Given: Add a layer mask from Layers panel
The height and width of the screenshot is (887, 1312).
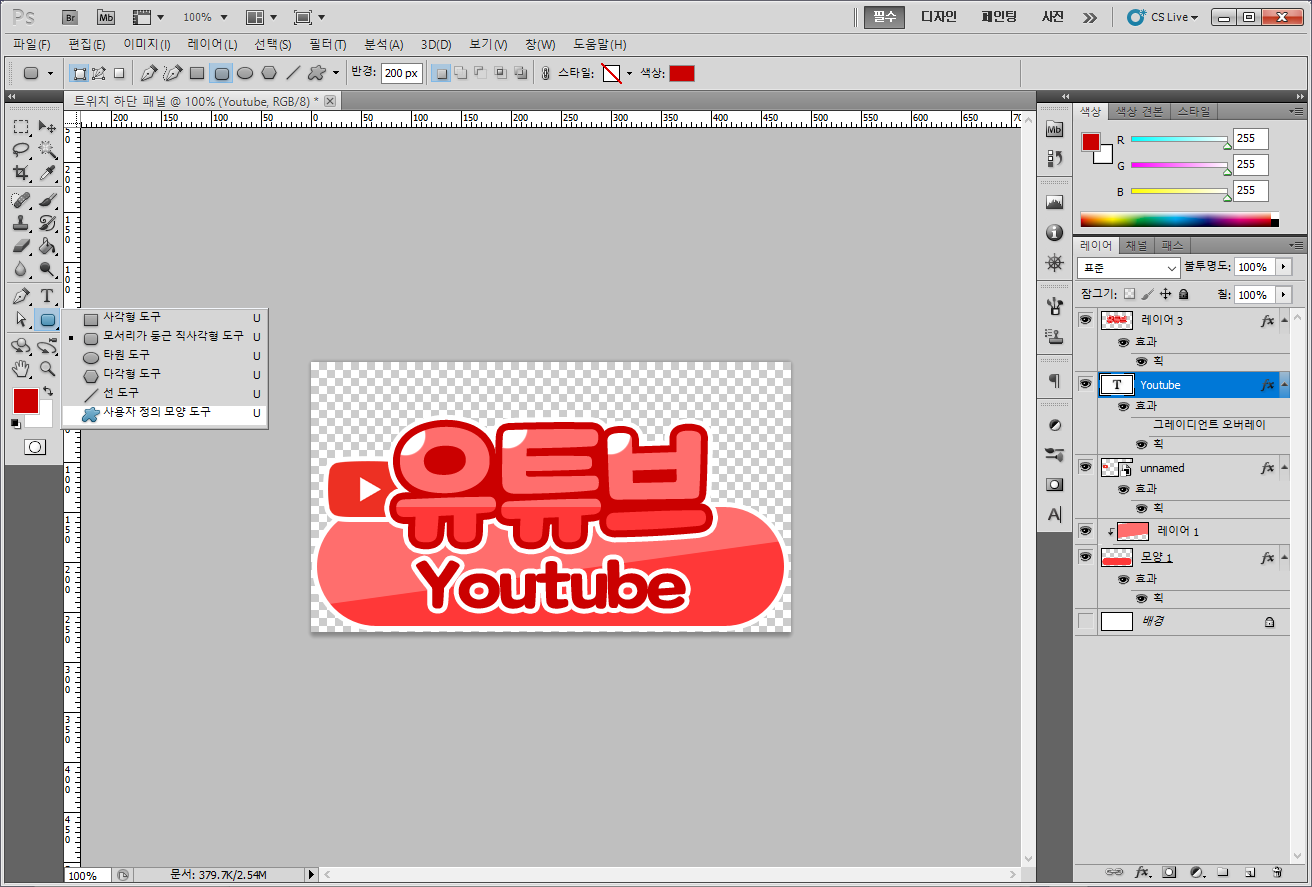Looking at the screenshot, I should [x=1169, y=872].
